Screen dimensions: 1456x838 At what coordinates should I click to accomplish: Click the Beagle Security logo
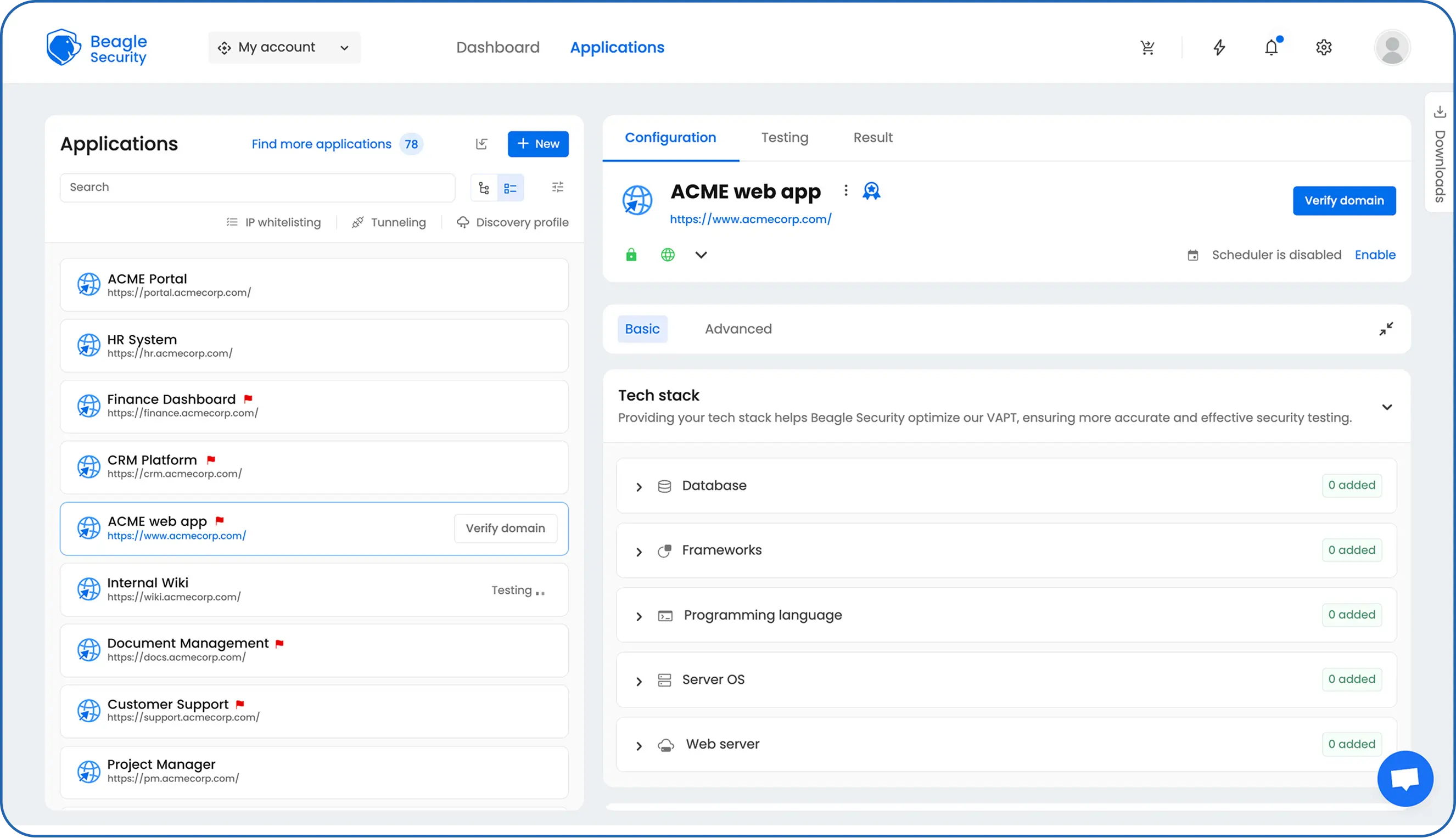[x=97, y=48]
